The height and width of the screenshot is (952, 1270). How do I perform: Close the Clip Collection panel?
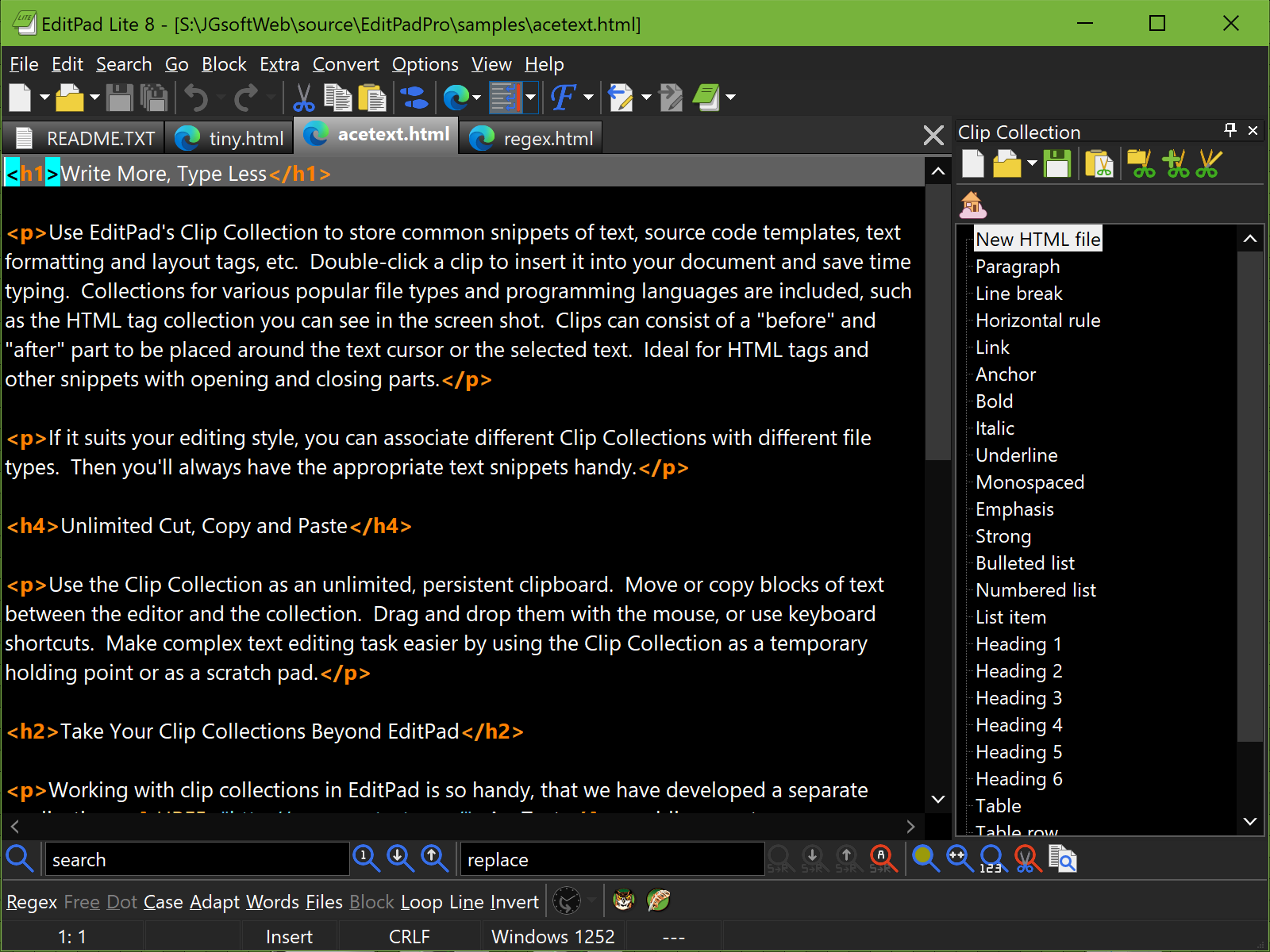[1253, 130]
